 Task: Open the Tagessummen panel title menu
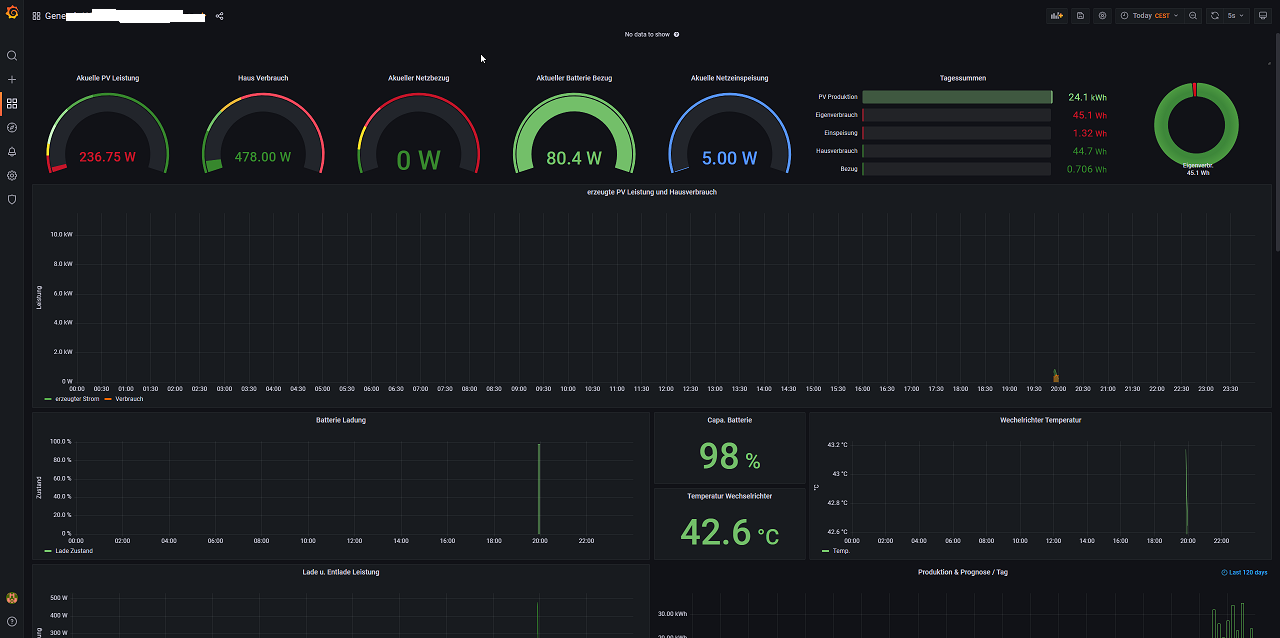pyautogui.click(x=963, y=78)
